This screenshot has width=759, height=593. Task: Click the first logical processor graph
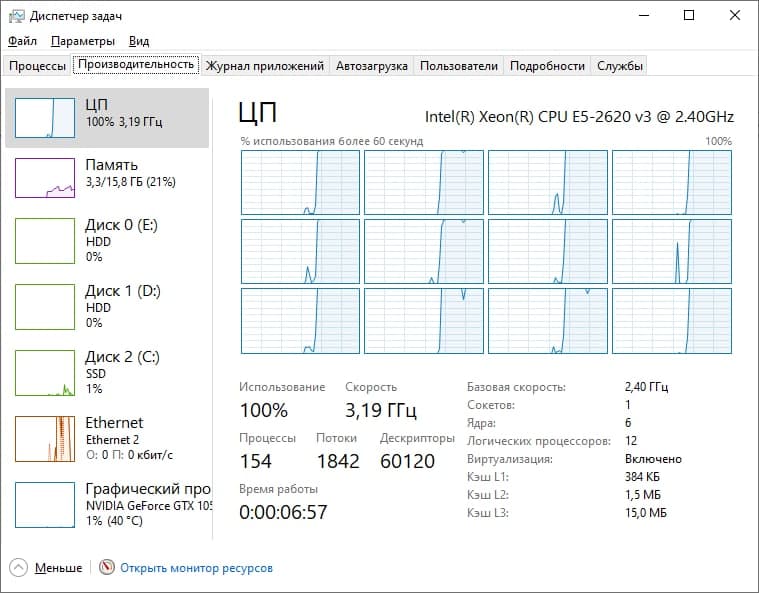pos(300,182)
